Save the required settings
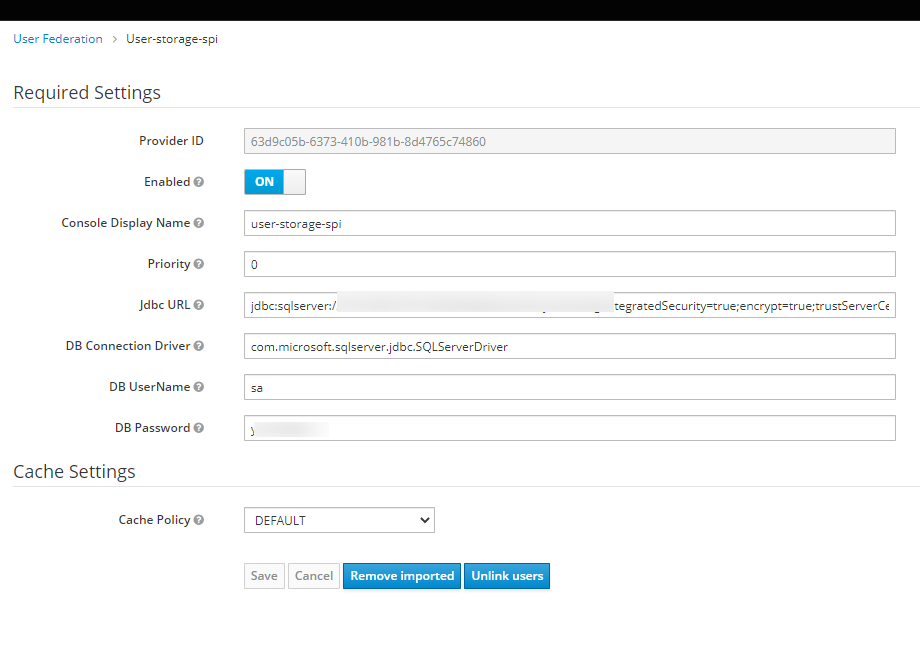This screenshot has height=654, width=920. (x=263, y=575)
